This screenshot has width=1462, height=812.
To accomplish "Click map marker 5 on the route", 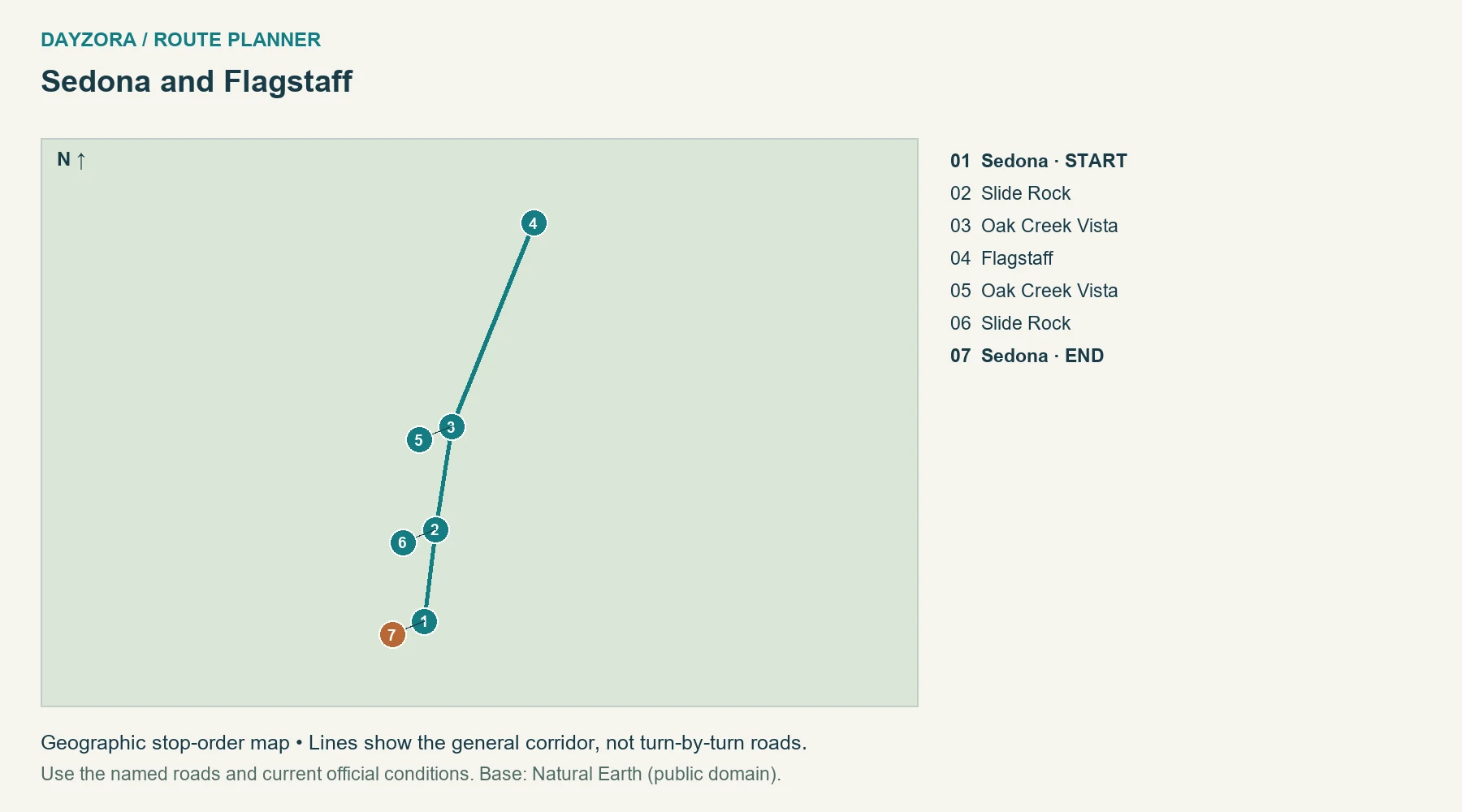I will coord(419,440).
